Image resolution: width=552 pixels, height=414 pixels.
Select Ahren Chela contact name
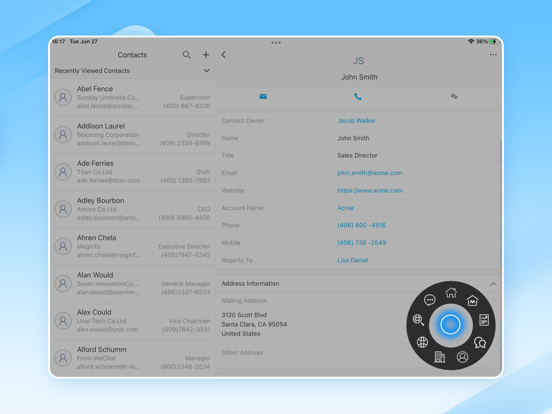pos(96,238)
